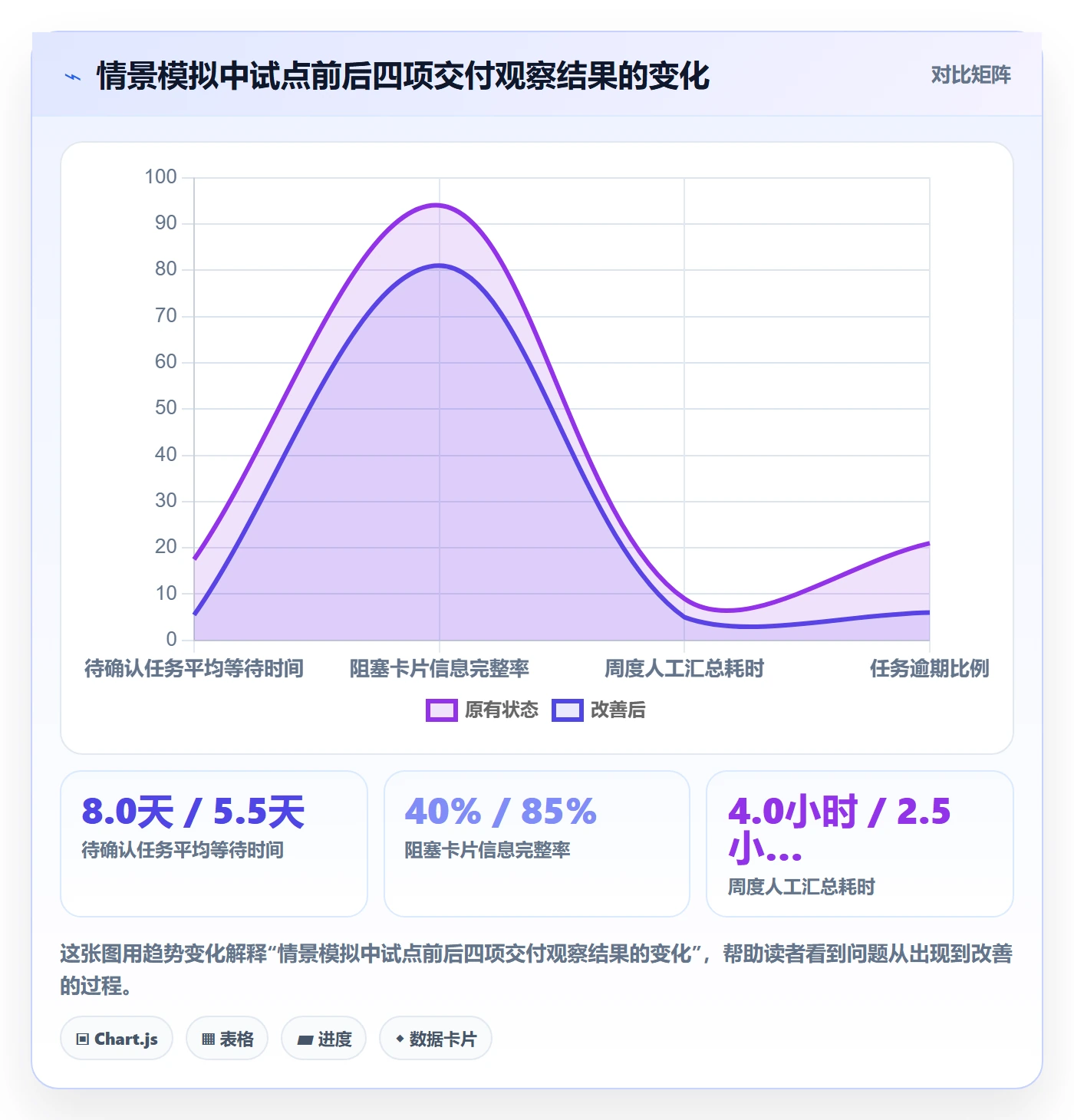Click the 改善后 legend label
The width and height of the screenshot is (1074, 1120).
pyautogui.click(x=618, y=710)
